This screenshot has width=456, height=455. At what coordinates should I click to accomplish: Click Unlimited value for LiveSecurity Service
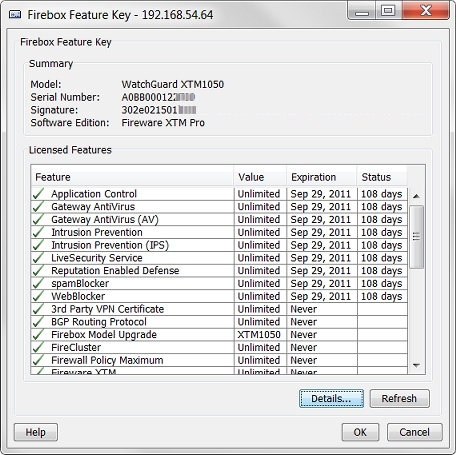tap(259, 258)
